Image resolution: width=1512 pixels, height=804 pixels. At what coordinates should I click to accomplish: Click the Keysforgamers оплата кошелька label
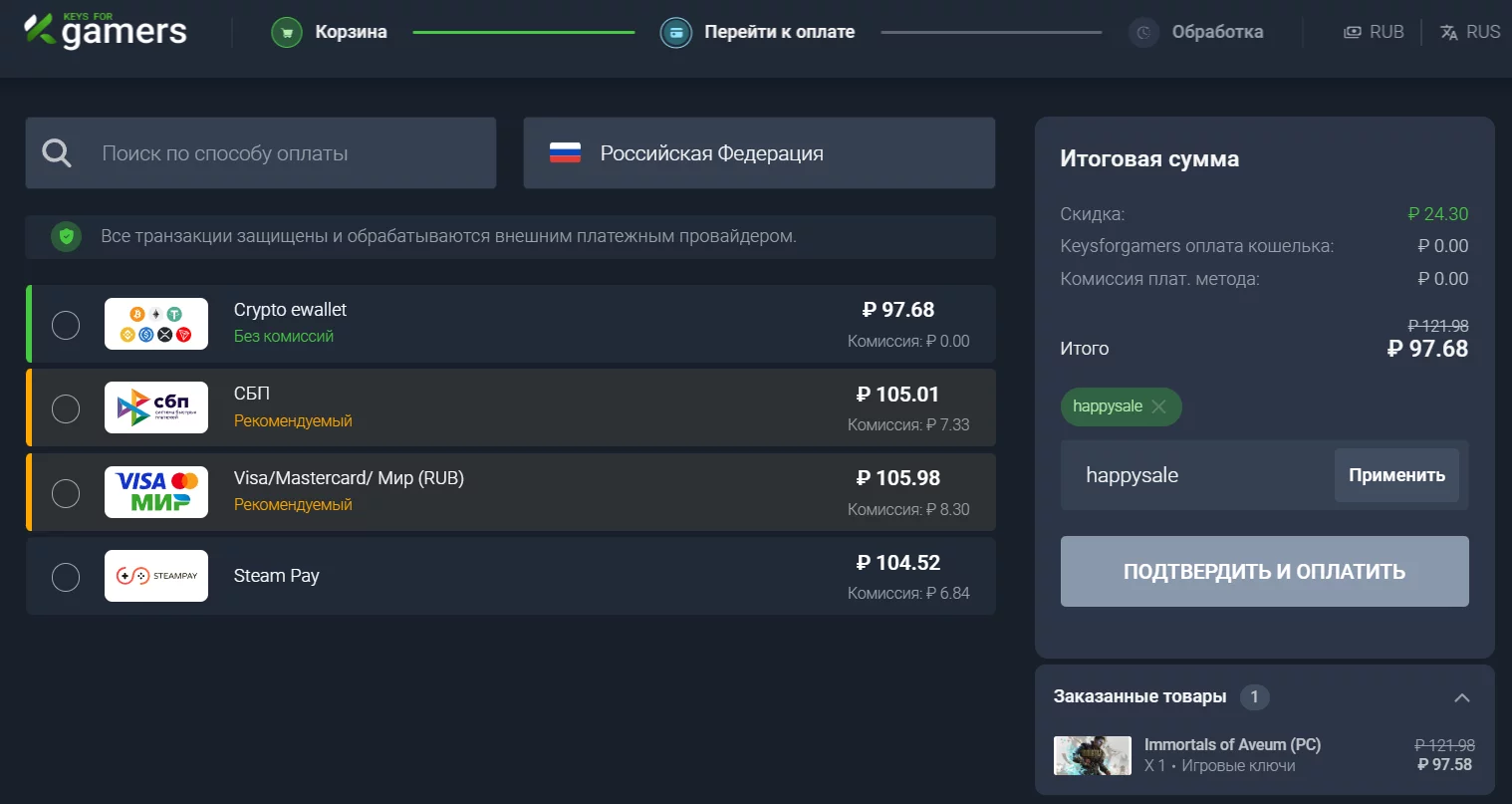click(x=1197, y=246)
